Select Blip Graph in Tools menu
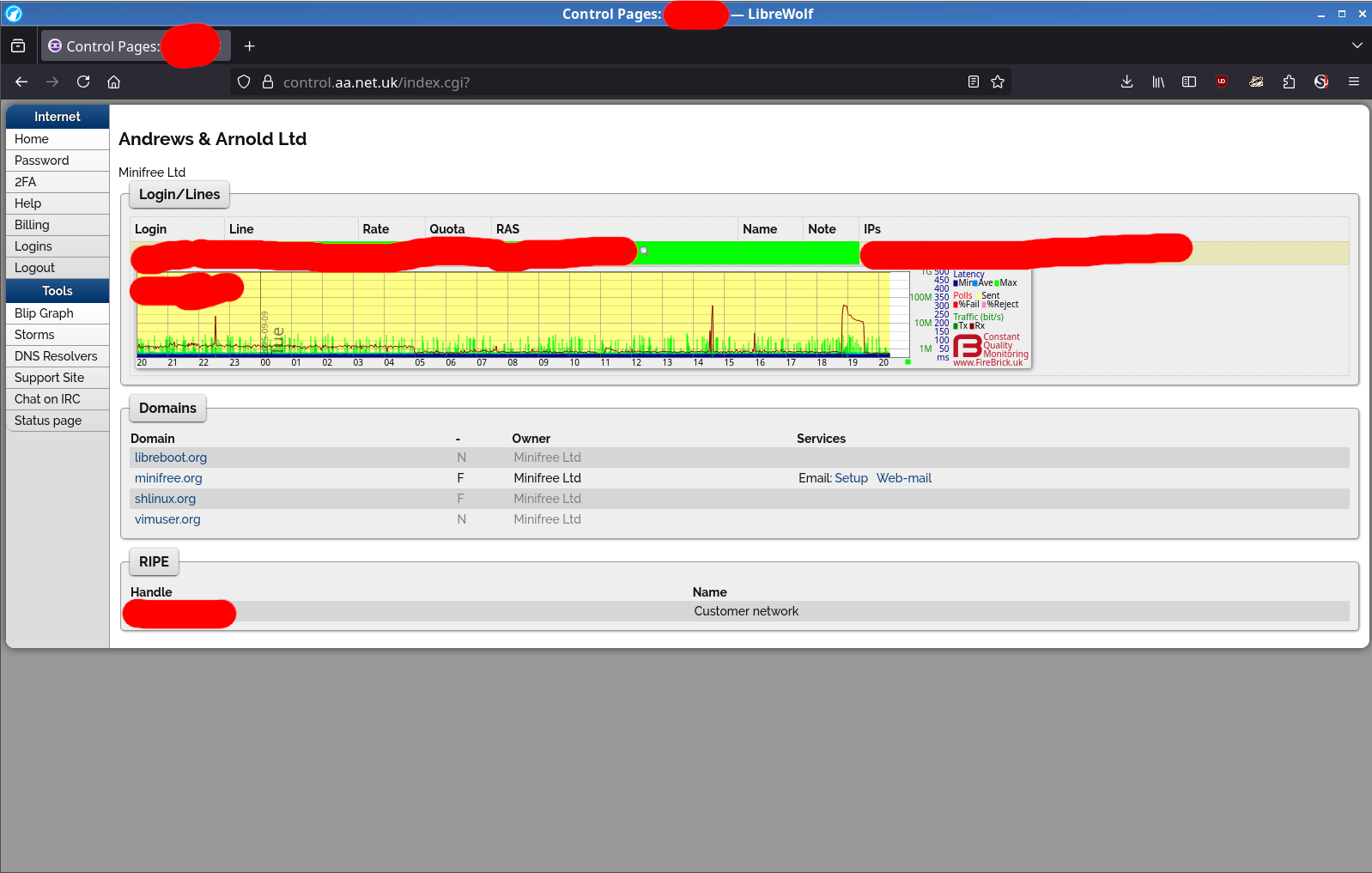The image size is (1372, 873). coord(44,313)
